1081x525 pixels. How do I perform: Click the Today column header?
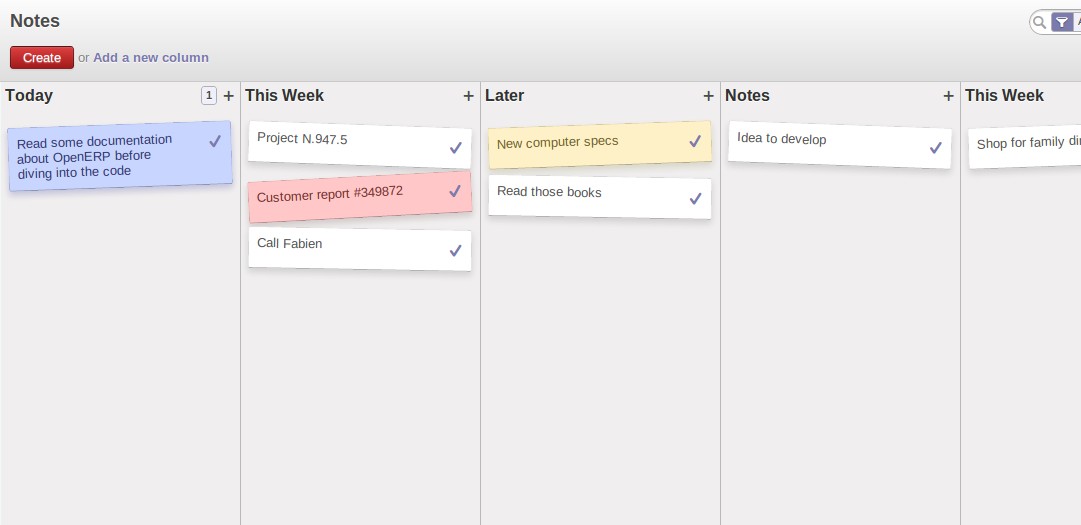[x=29, y=96]
